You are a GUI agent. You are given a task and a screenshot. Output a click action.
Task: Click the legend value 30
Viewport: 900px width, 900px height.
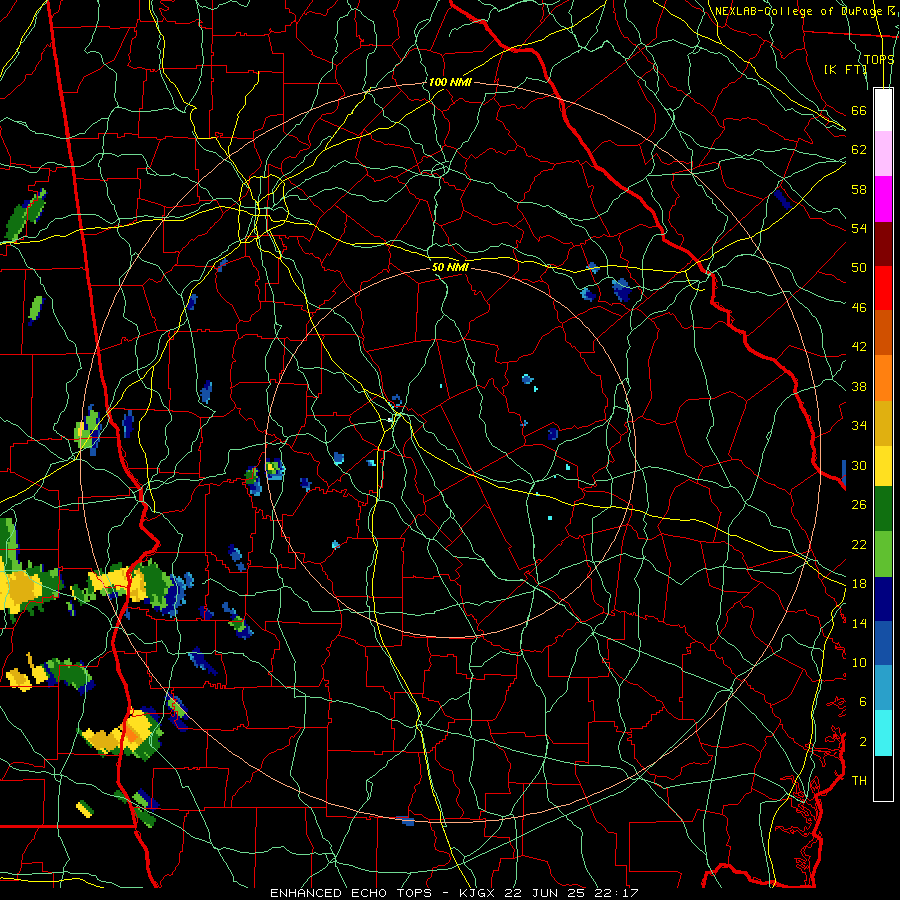(x=859, y=465)
